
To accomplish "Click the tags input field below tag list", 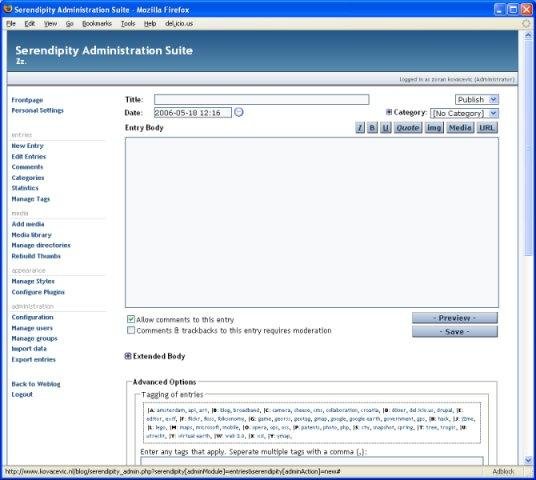I will click(312, 461).
